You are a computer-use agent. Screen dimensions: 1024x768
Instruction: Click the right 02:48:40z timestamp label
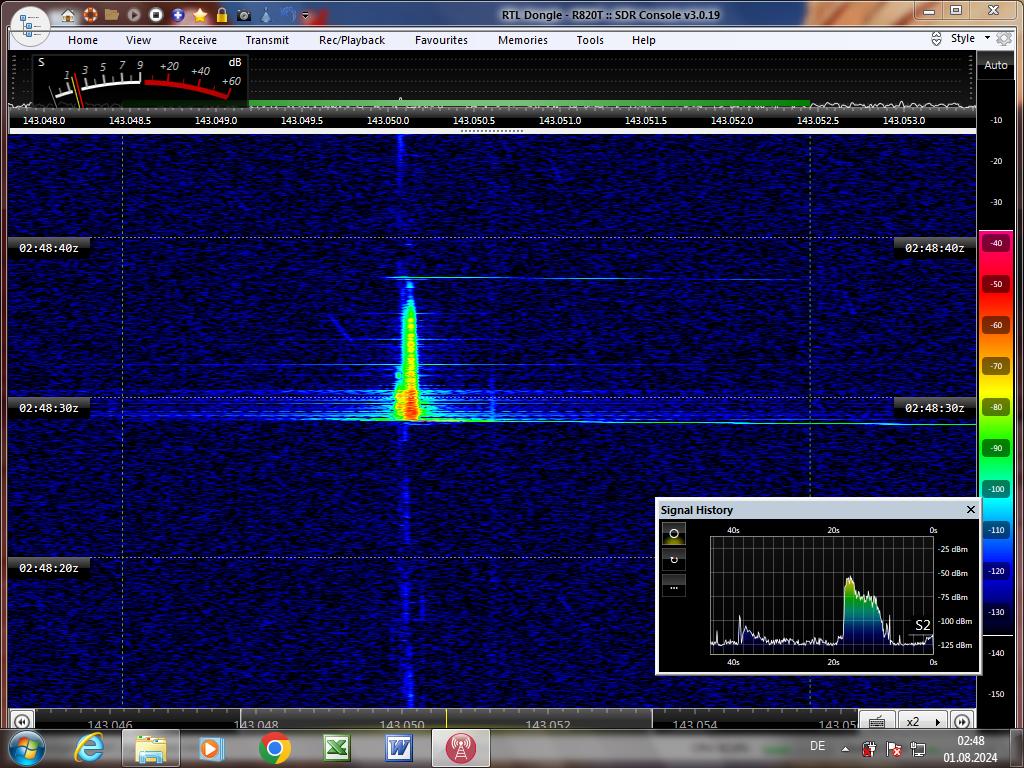(935, 248)
